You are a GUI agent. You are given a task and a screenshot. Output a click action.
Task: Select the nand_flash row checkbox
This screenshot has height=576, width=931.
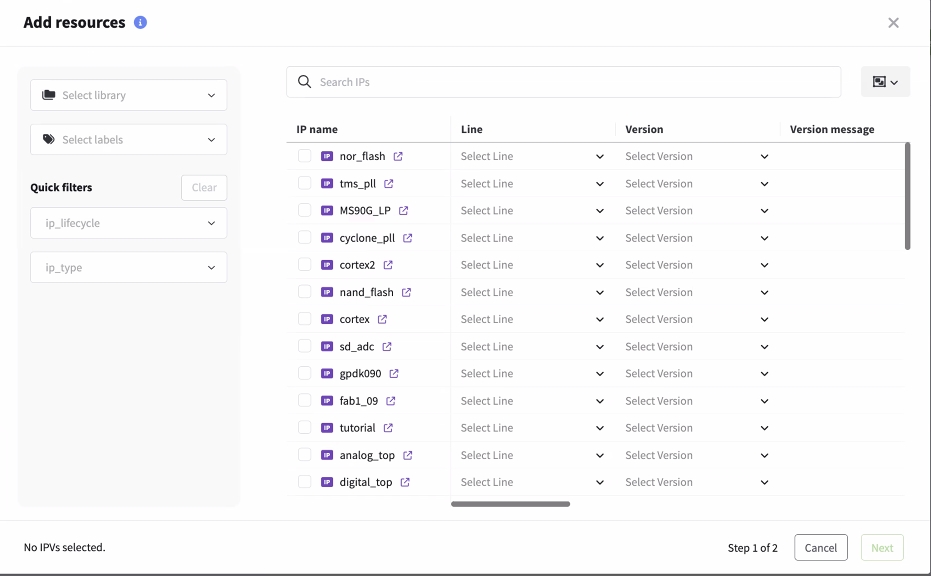point(305,292)
